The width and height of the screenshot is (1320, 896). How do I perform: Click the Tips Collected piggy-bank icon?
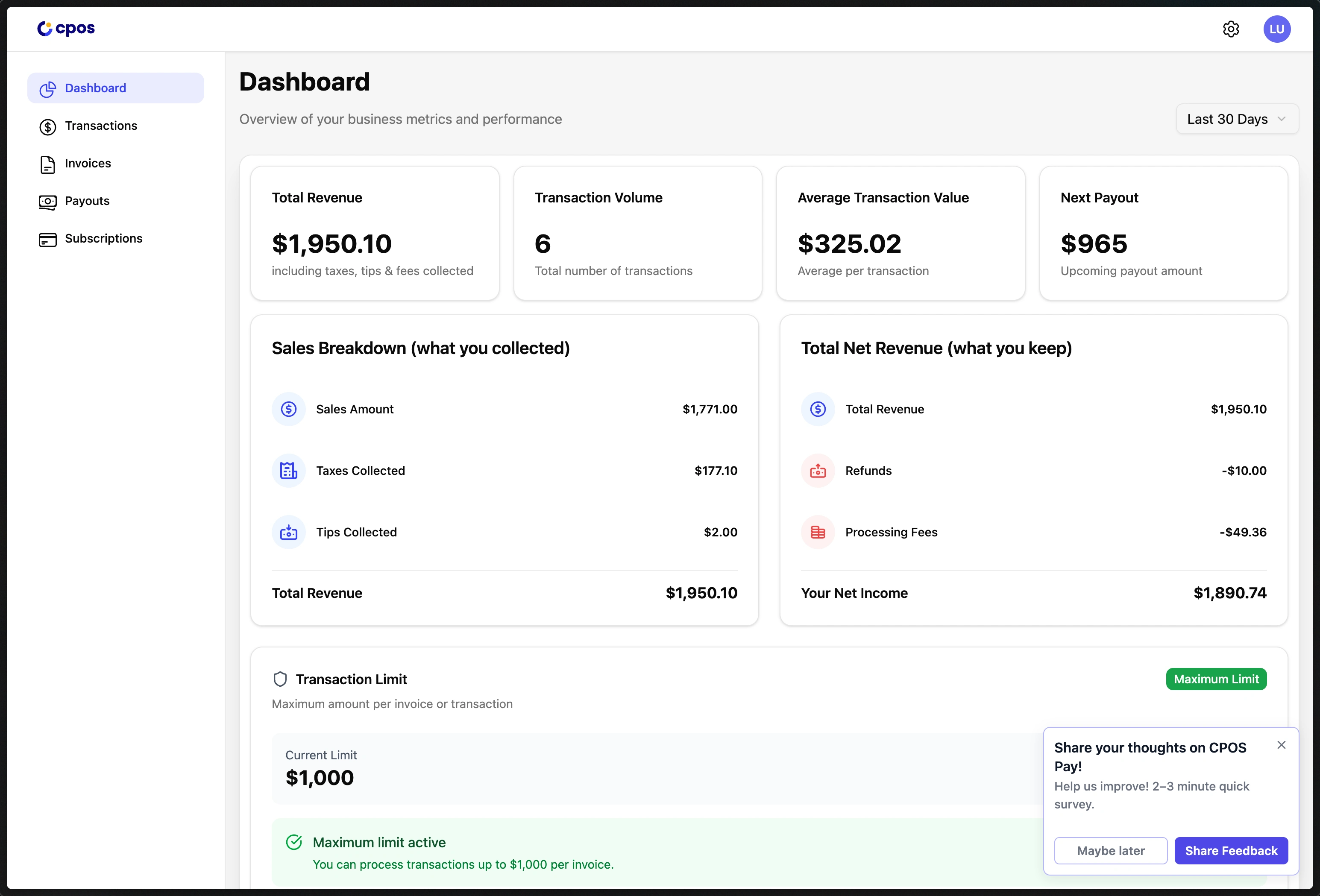(x=288, y=532)
